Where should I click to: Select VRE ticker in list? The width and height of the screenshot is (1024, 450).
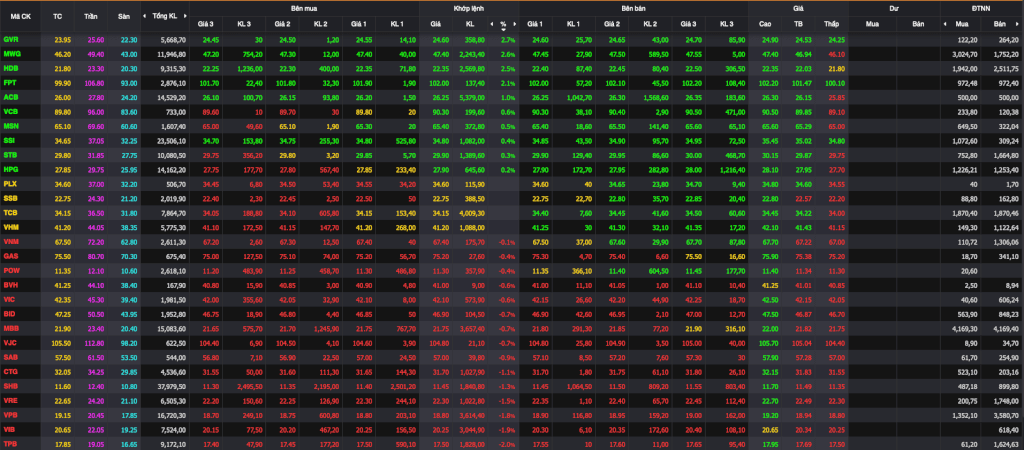tap(10, 400)
